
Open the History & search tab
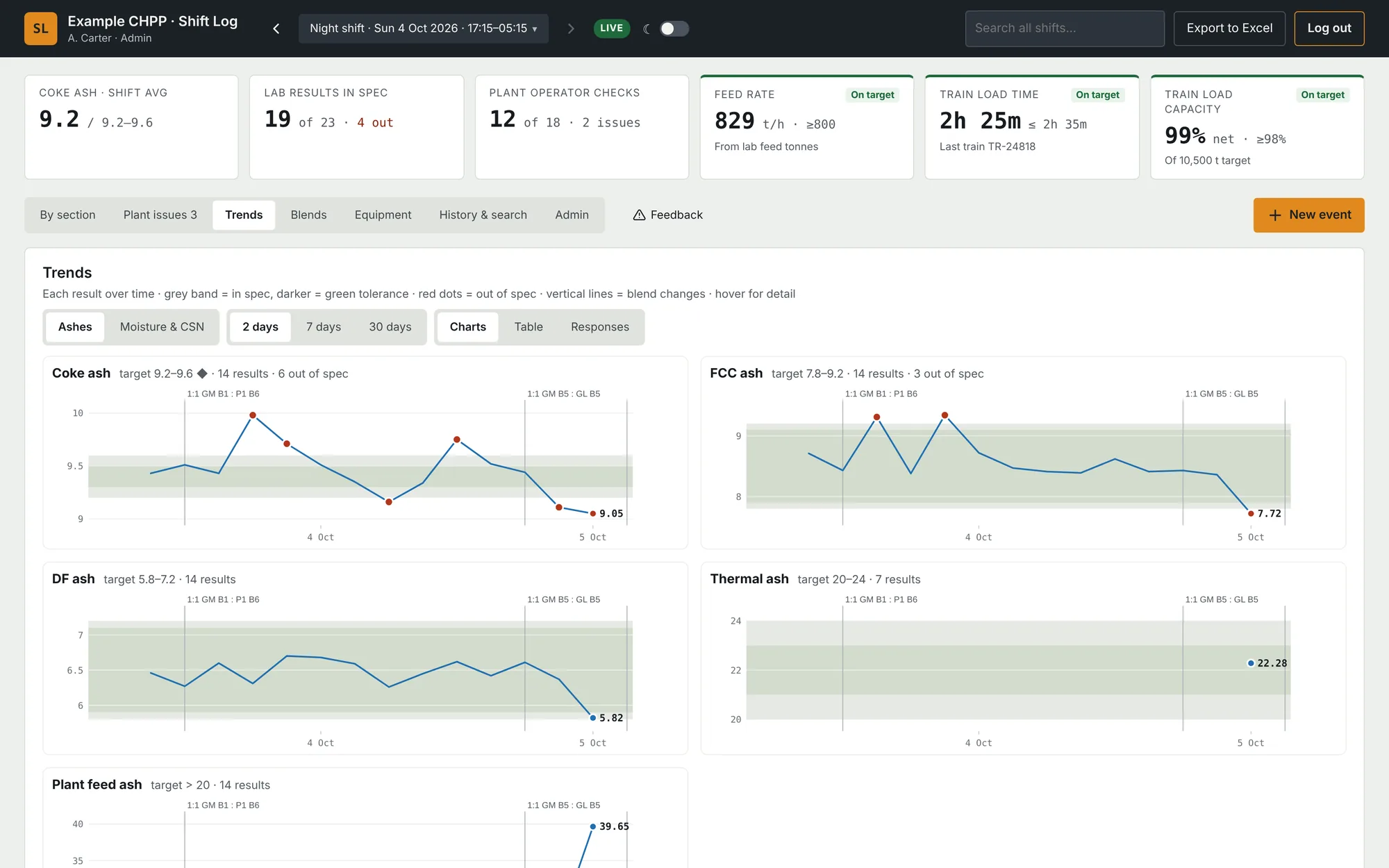483,215
